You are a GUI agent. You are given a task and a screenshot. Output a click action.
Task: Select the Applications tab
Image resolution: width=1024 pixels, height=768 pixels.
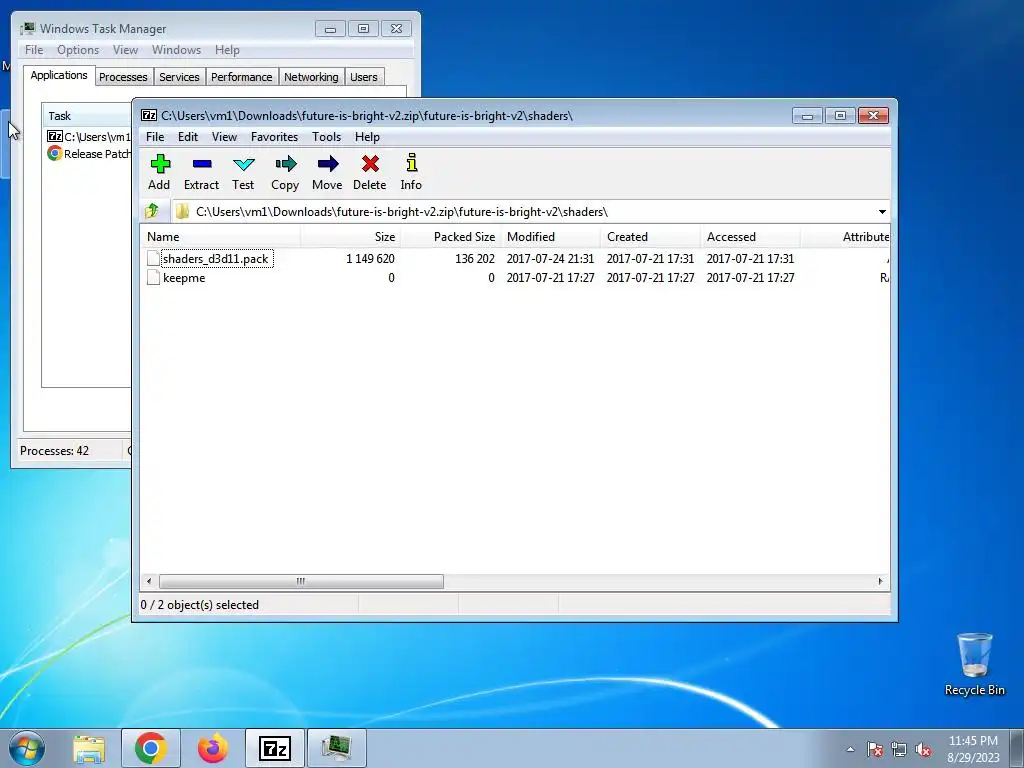[59, 75]
